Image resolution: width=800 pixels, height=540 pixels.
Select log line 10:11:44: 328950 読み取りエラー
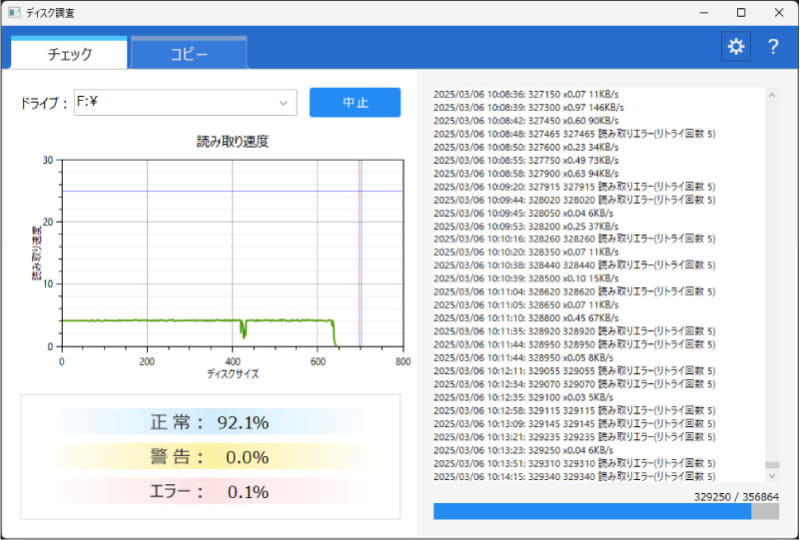tap(574, 345)
